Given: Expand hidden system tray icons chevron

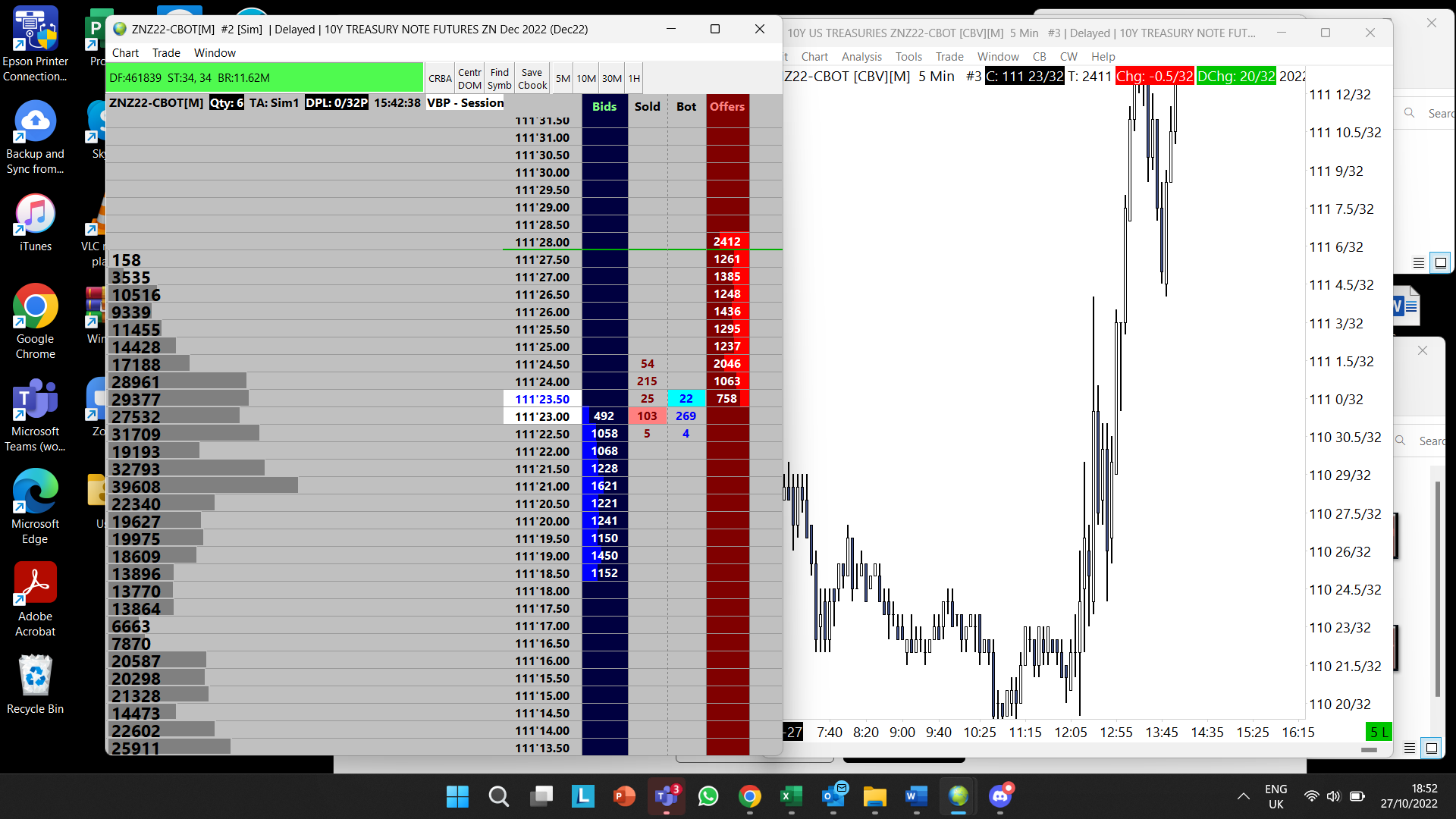Looking at the screenshot, I should (x=1243, y=795).
